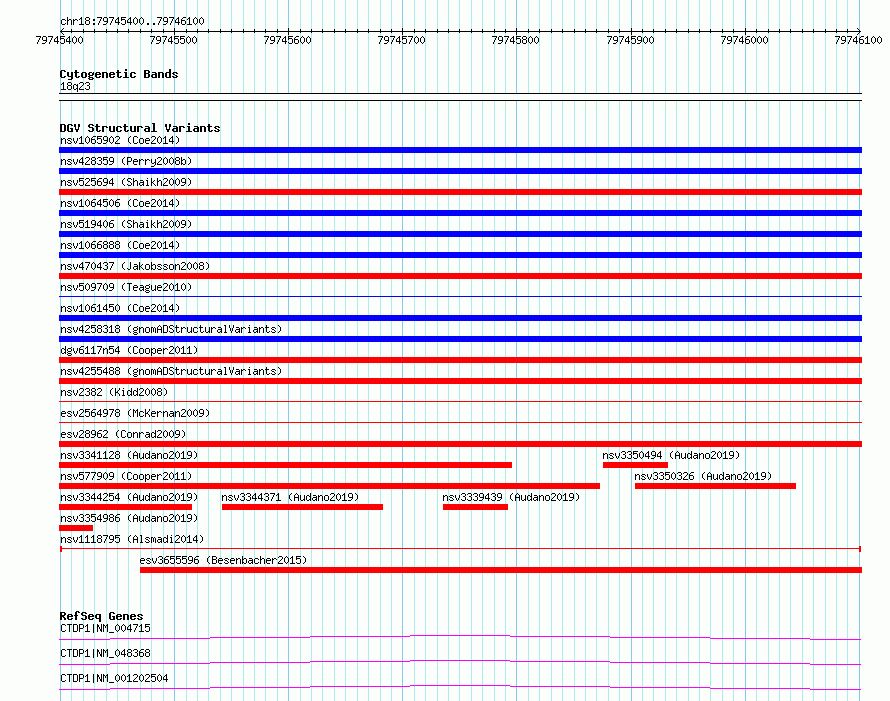
Task: Select the nsv509709 (Teague2010) label
Action: (126, 287)
